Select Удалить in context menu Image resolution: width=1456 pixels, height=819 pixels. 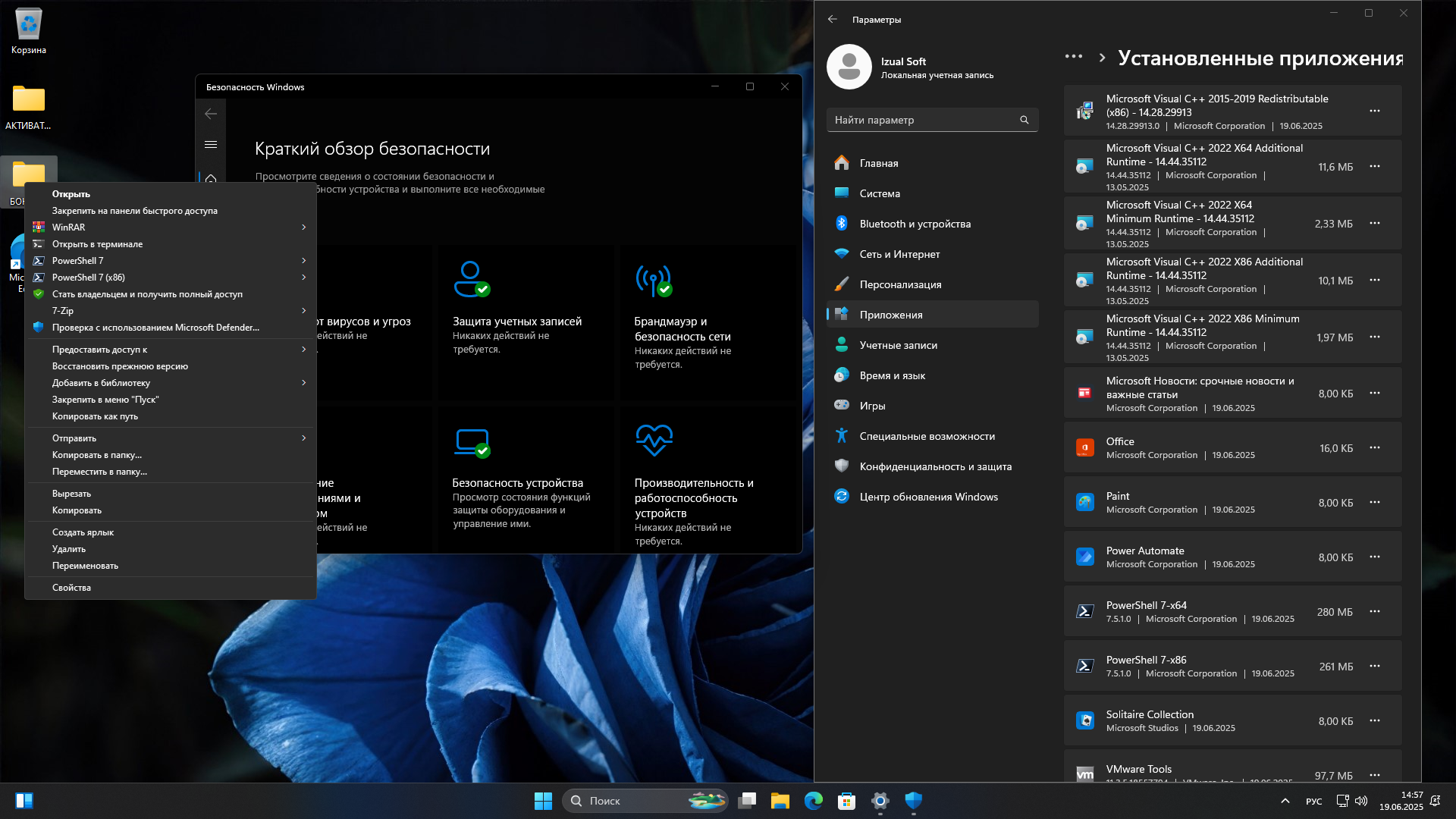pos(171,549)
